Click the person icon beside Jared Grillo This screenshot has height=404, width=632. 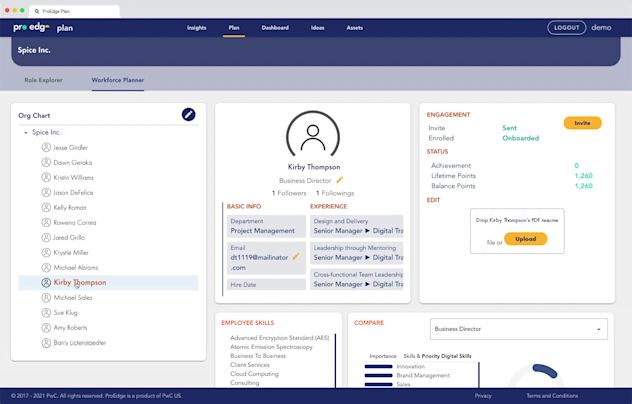(x=46, y=237)
